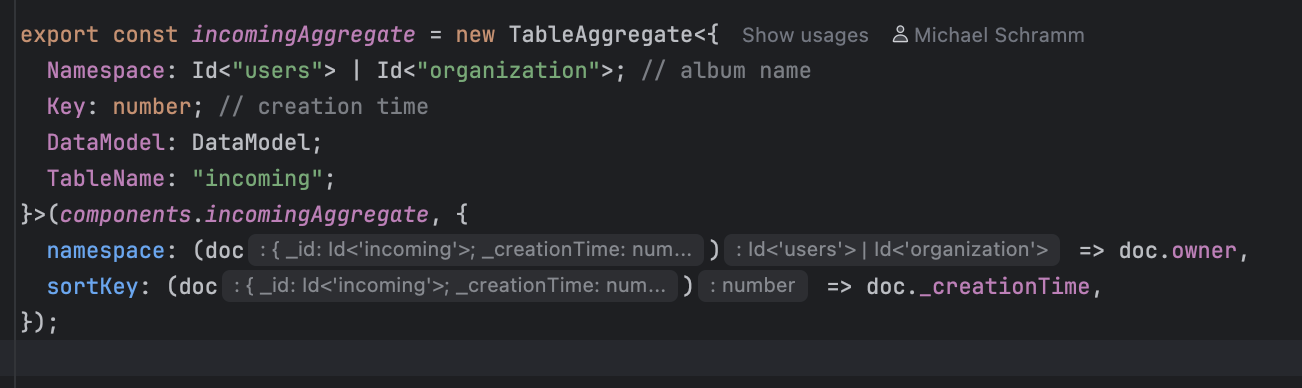Click the Show usages code lens
Image resolution: width=1302 pixels, height=388 pixels.
tap(805, 35)
